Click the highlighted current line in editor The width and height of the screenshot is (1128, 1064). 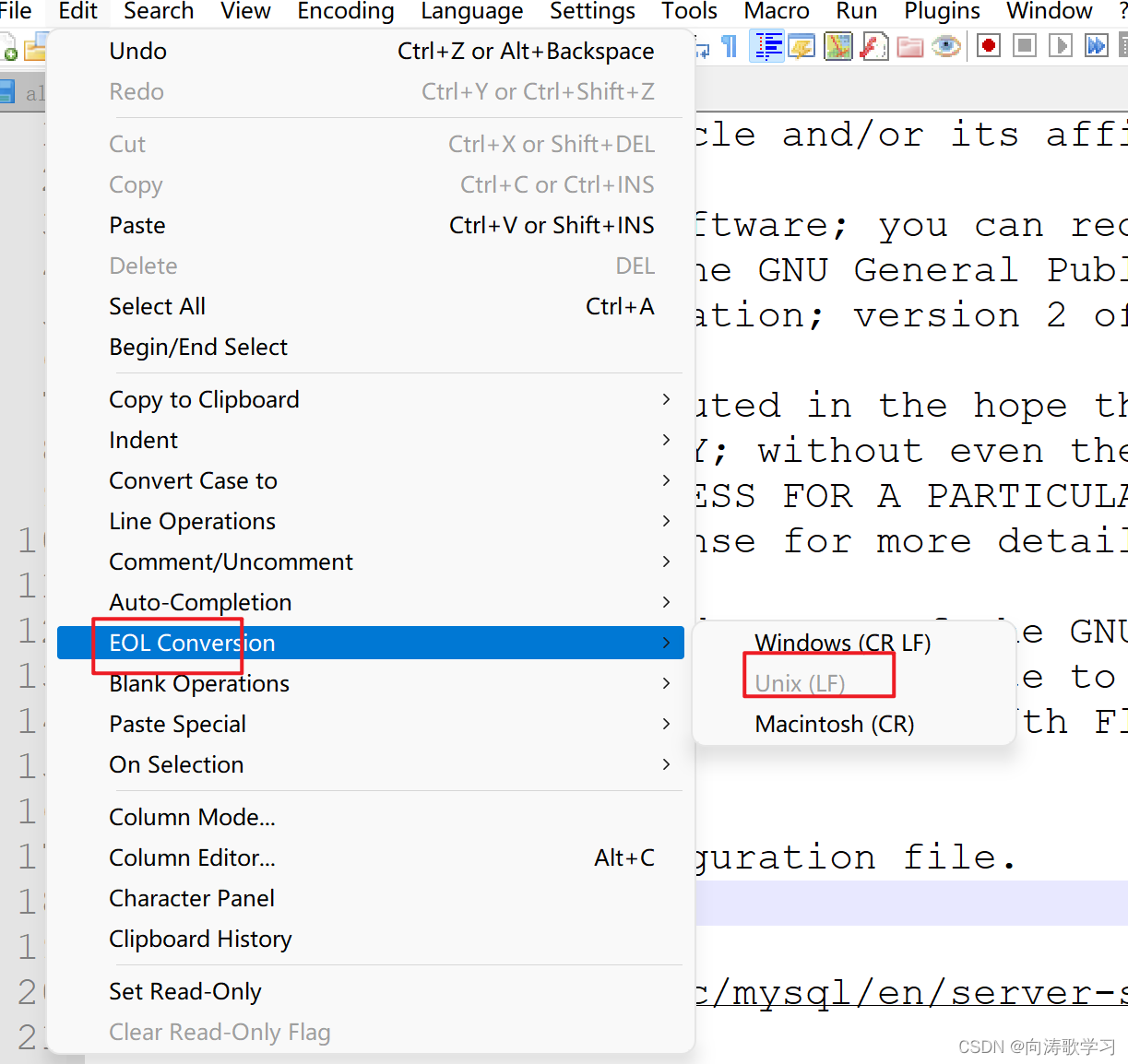(x=911, y=903)
